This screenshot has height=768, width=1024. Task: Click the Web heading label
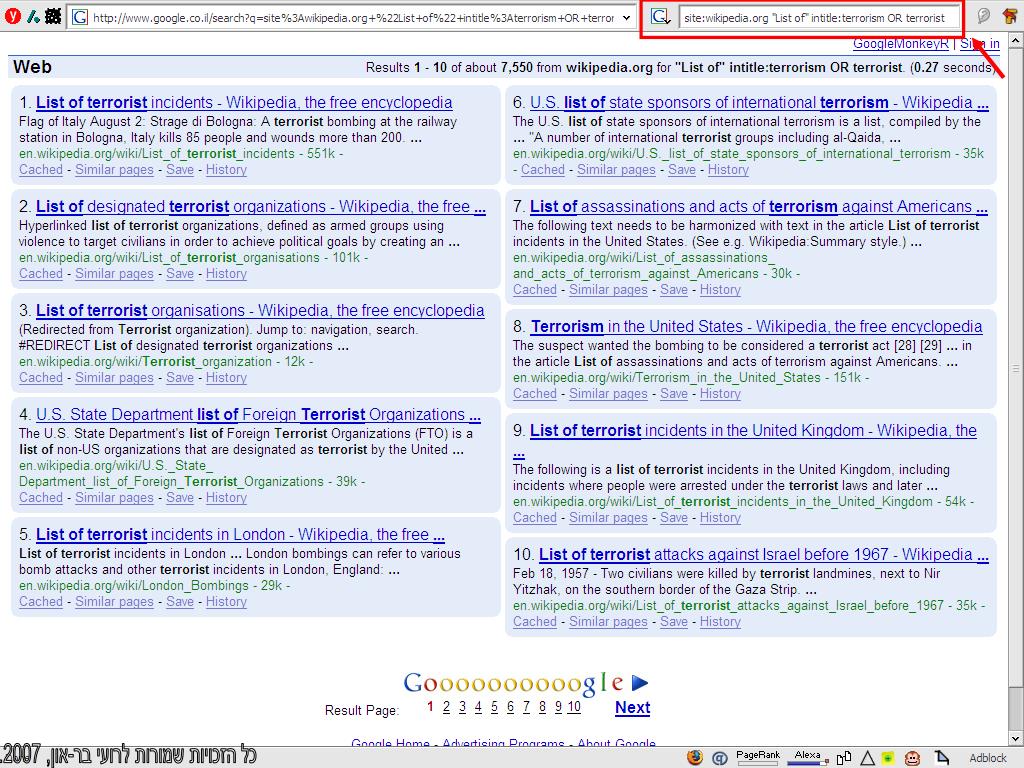(x=32, y=67)
